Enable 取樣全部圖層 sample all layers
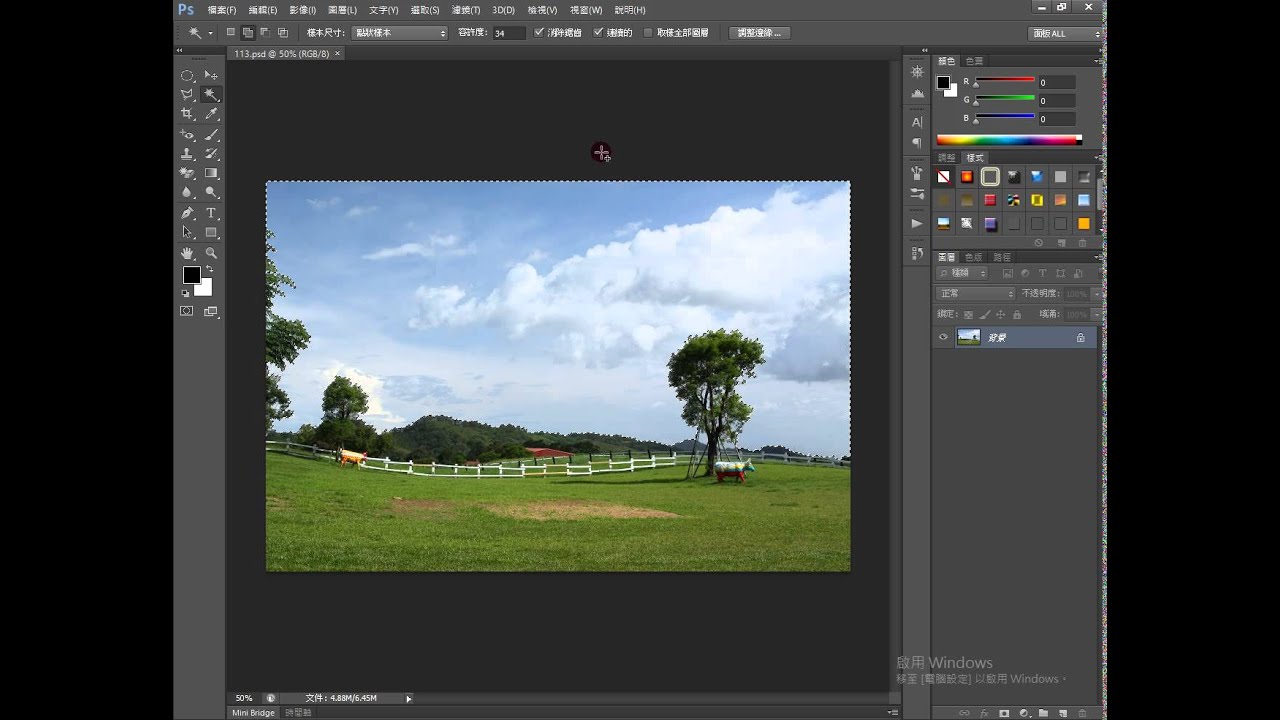This screenshot has width=1280, height=720. coord(648,33)
